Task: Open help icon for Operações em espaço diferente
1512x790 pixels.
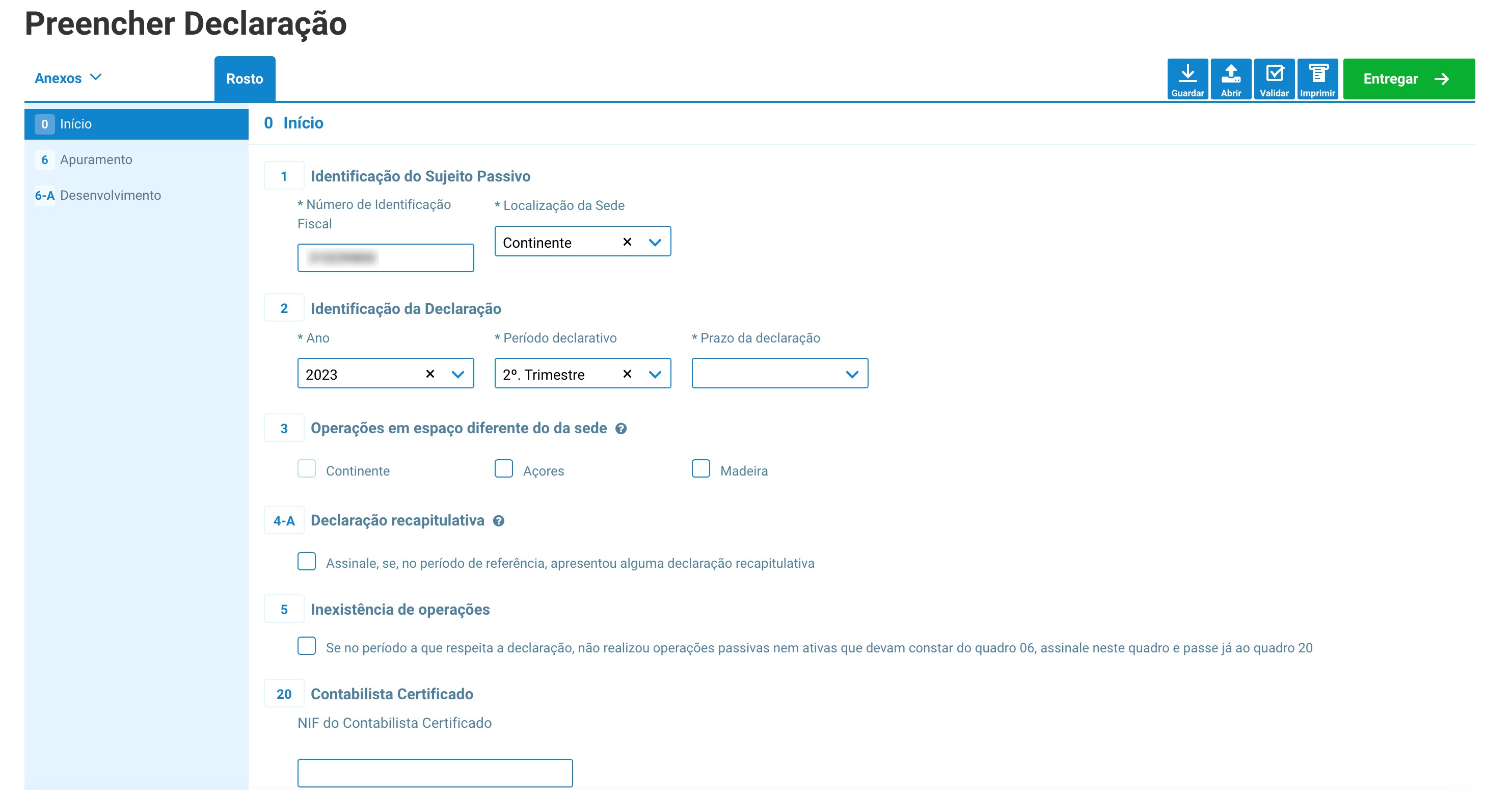Action: [x=621, y=429]
